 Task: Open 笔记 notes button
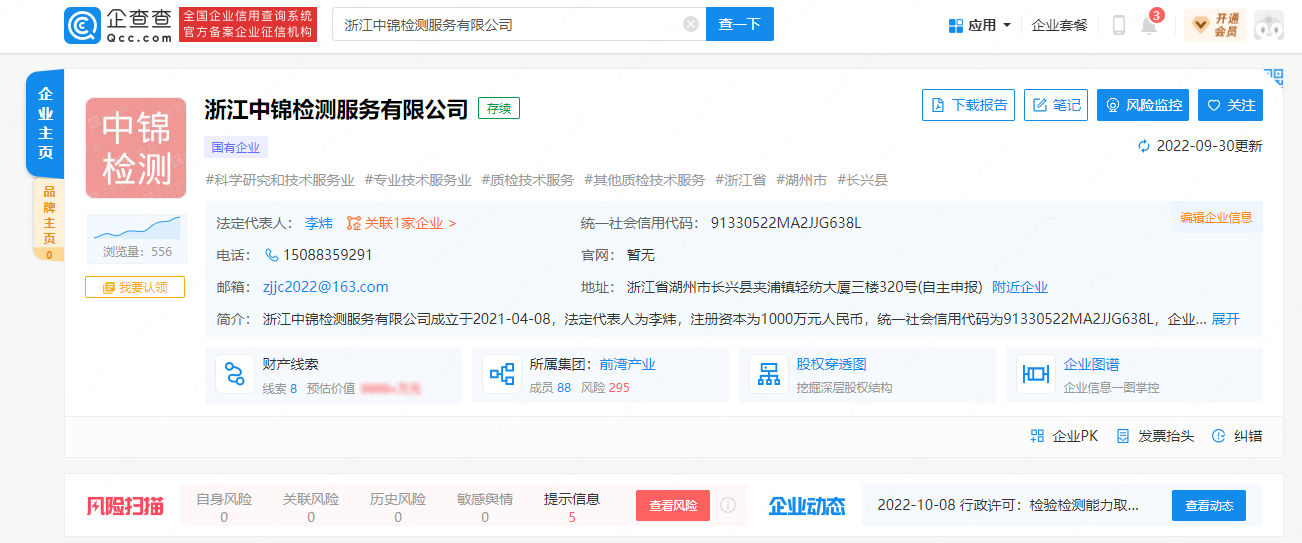click(x=1056, y=105)
